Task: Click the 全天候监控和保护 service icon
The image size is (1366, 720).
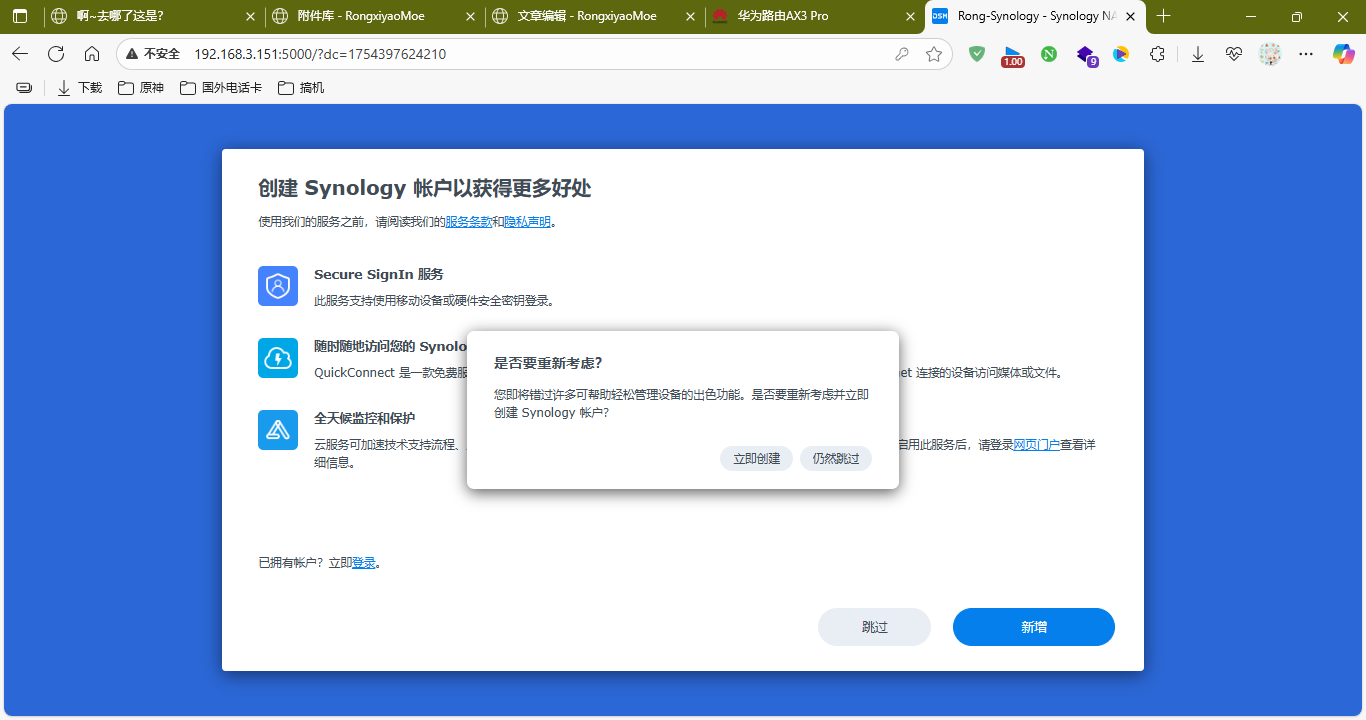Action: point(278,430)
